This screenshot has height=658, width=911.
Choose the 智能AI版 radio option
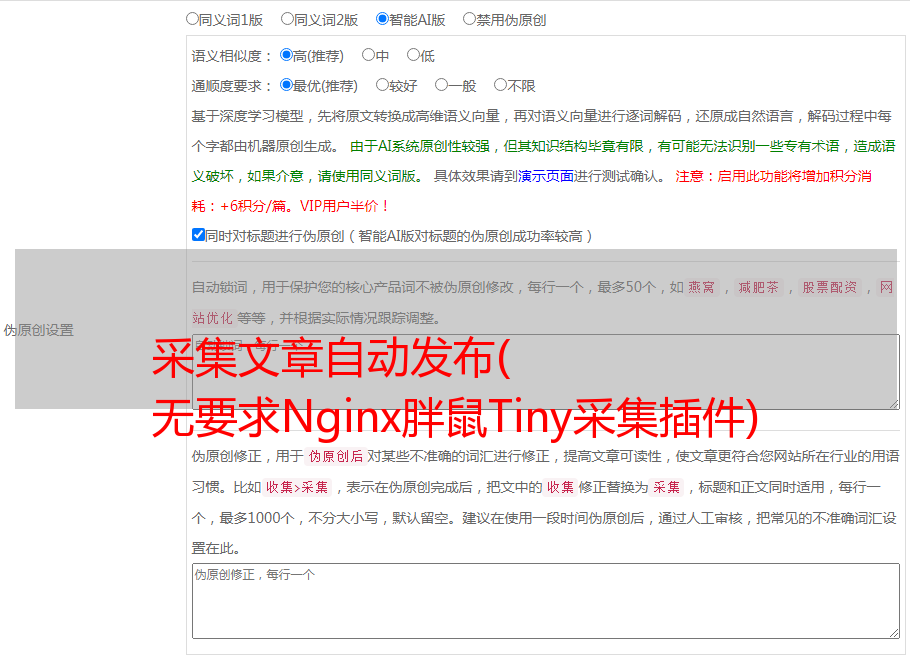382,19
